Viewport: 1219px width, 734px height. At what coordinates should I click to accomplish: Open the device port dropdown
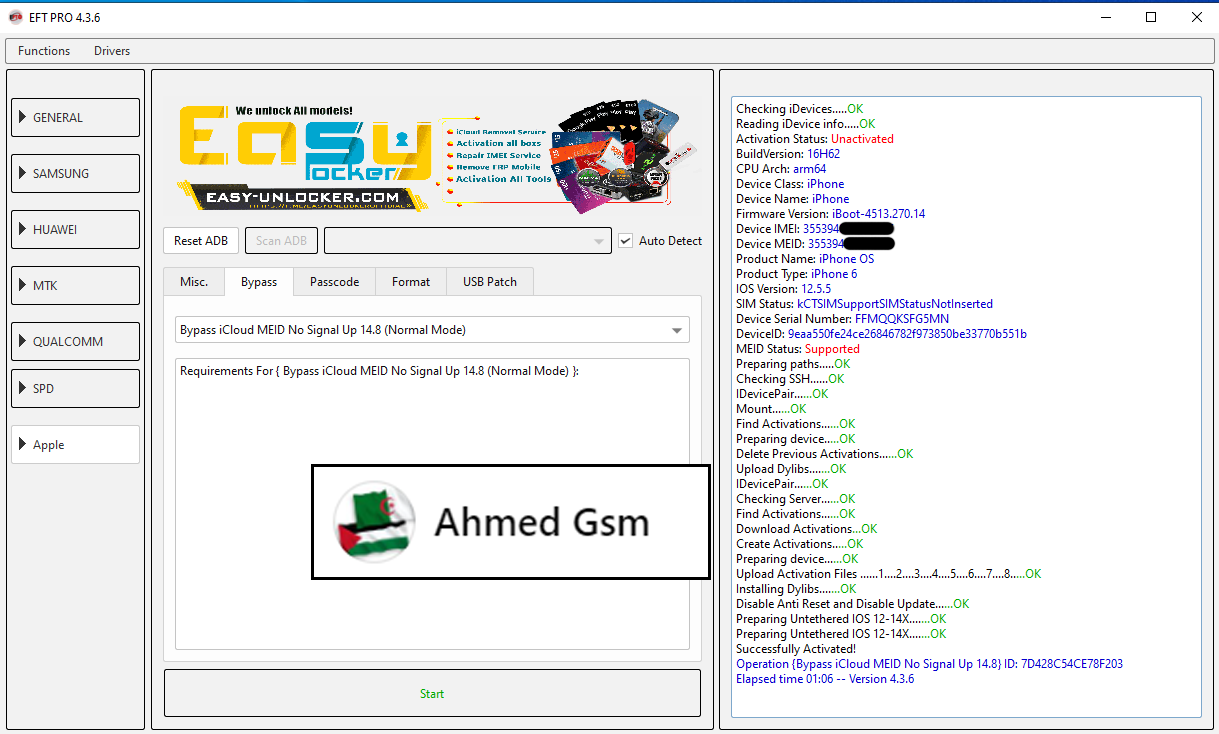tap(467, 241)
